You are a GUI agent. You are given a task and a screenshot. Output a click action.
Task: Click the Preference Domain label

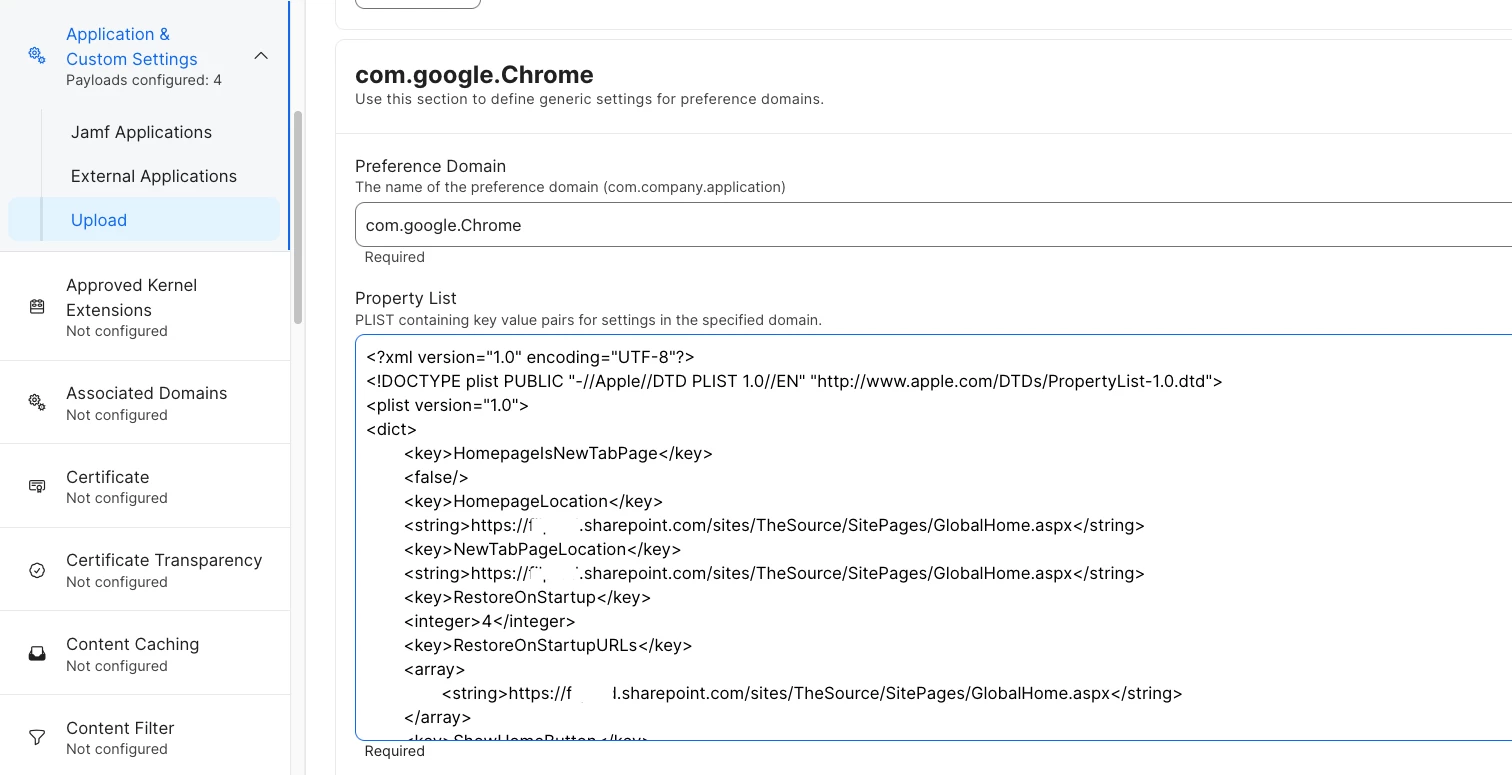[431, 166]
